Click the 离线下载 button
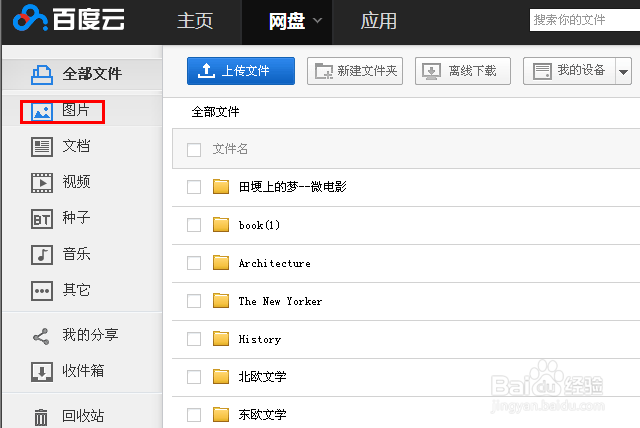 462,71
